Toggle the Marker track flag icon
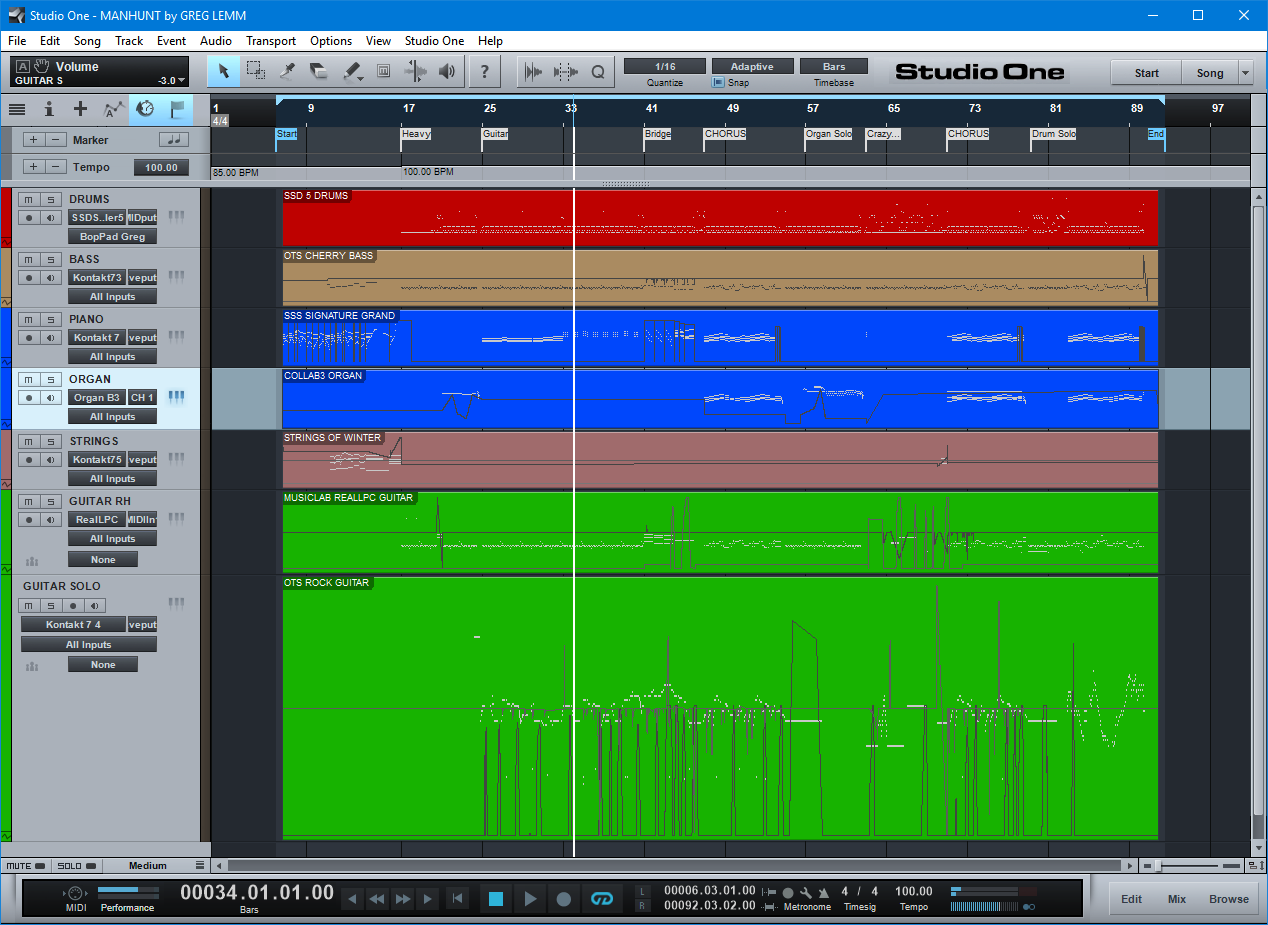This screenshot has height=925, width=1268. coord(177,109)
